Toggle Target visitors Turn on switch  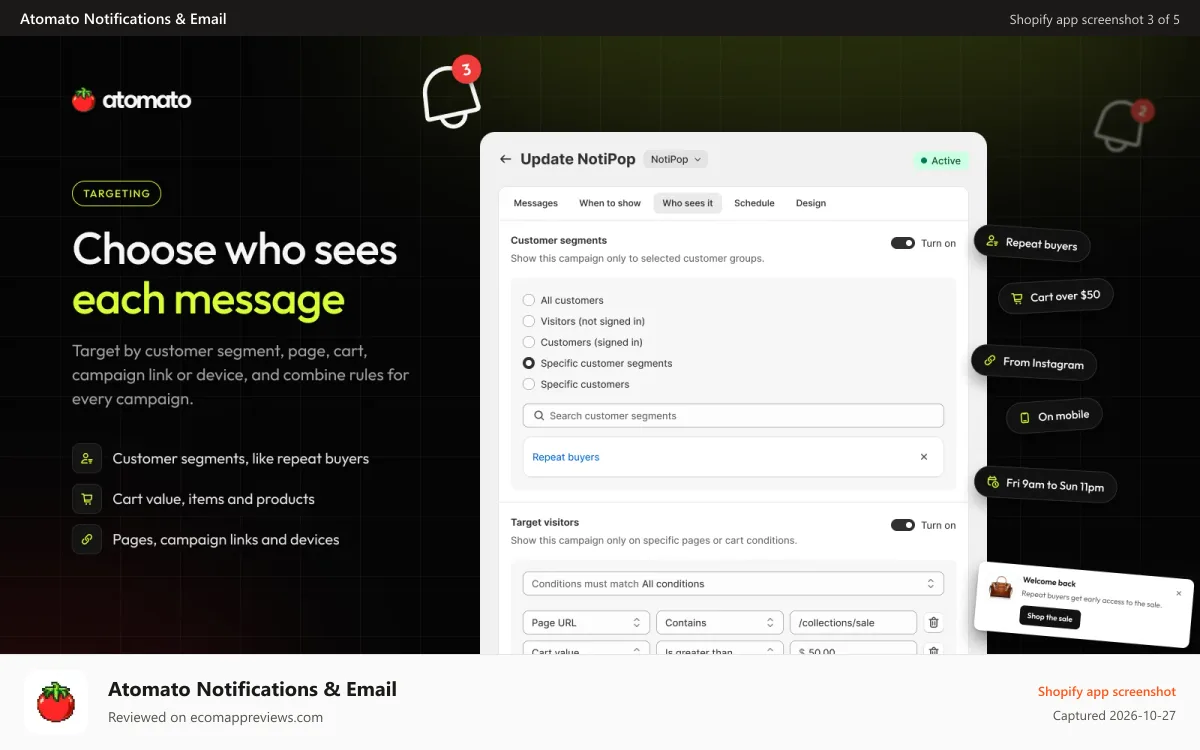903,525
